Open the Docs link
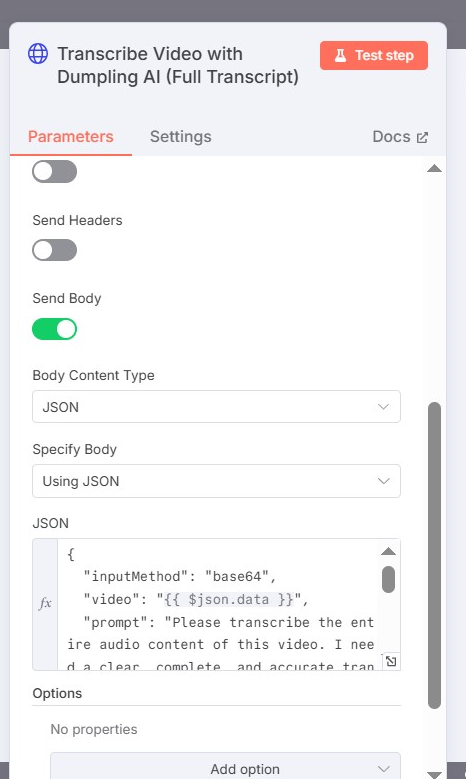 (x=400, y=137)
